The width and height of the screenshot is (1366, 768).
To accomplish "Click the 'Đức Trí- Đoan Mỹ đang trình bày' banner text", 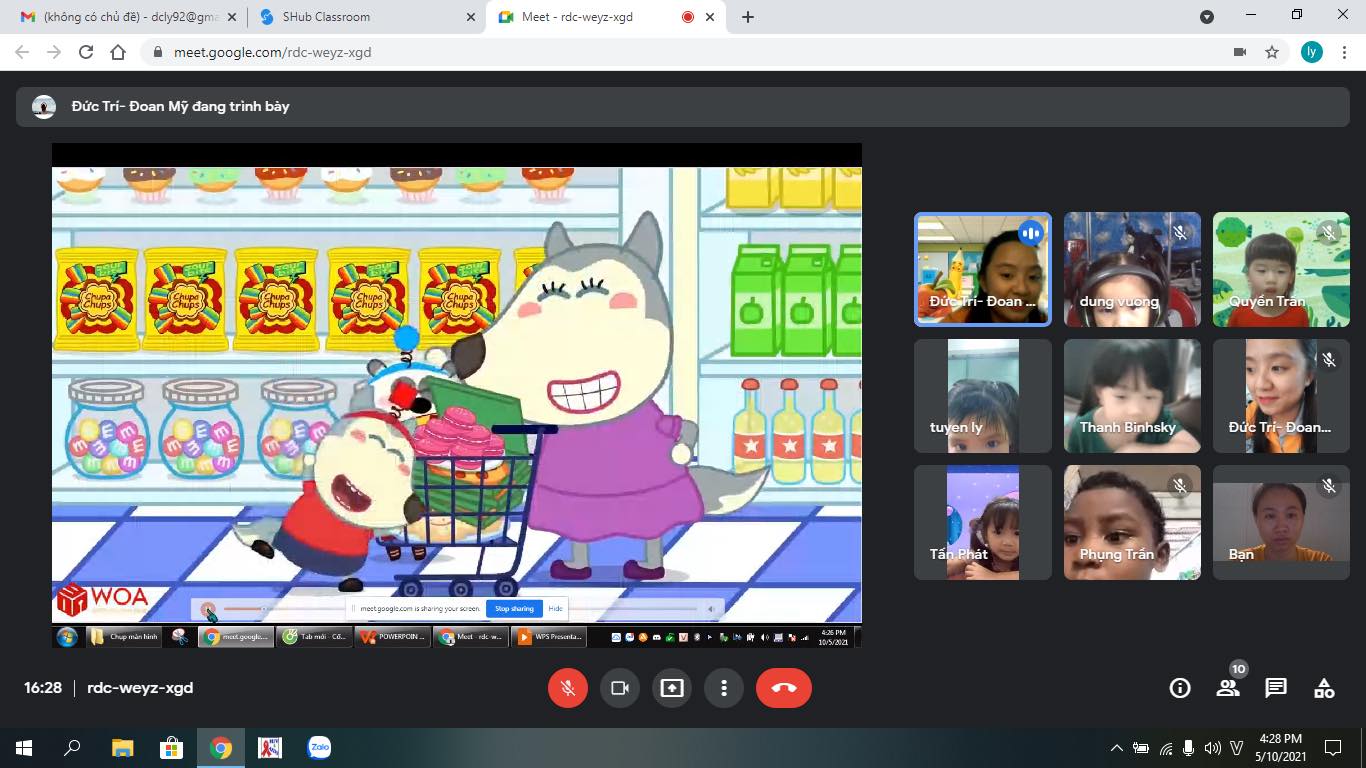I will click(x=181, y=106).
